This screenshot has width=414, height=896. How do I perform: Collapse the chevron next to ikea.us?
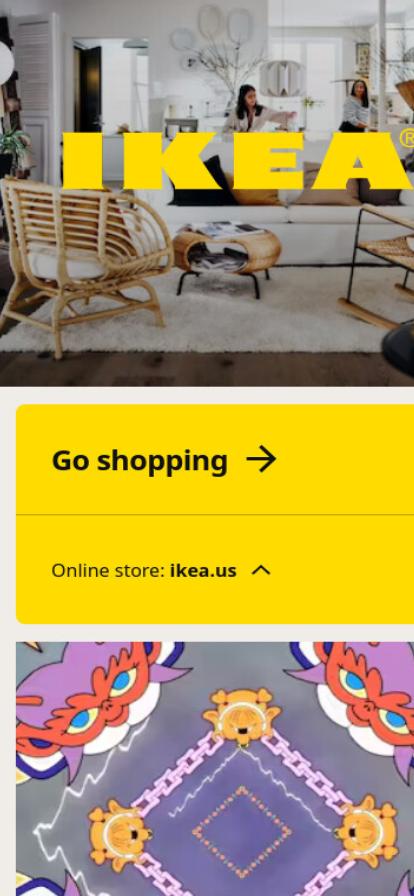(261, 570)
